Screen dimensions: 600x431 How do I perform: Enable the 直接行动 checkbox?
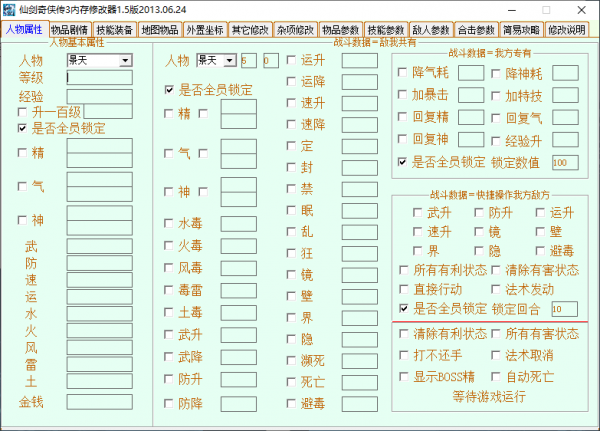point(404,289)
